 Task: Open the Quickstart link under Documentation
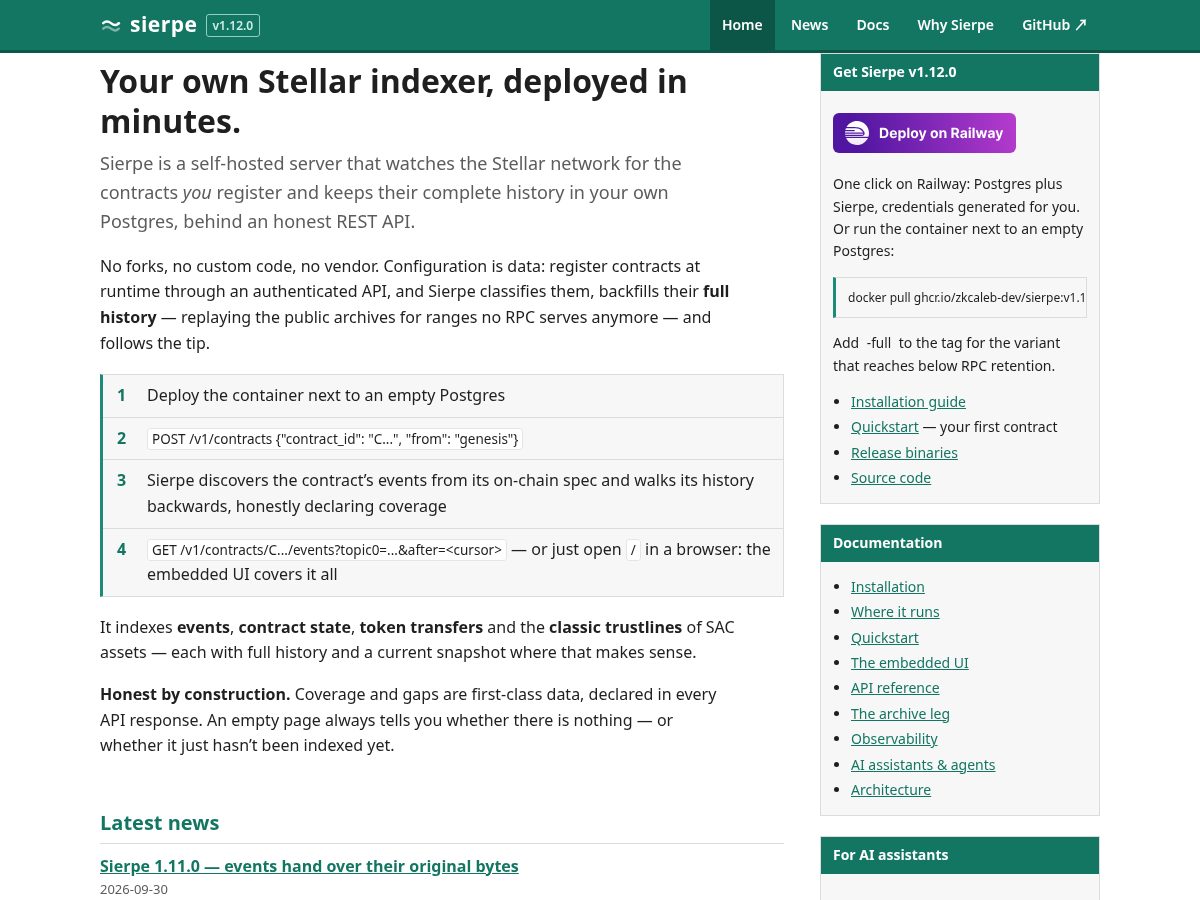884,638
